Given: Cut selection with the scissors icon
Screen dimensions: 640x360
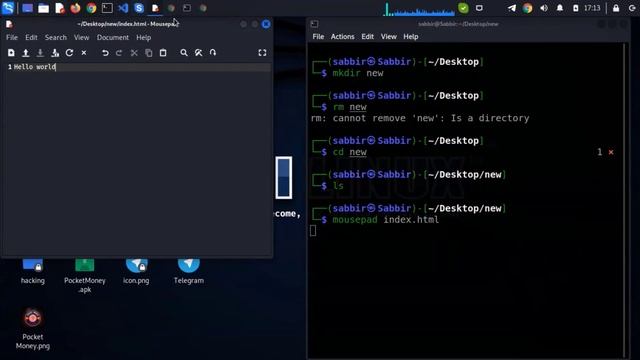Looking at the screenshot, I should pyautogui.click(x=134, y=53).
